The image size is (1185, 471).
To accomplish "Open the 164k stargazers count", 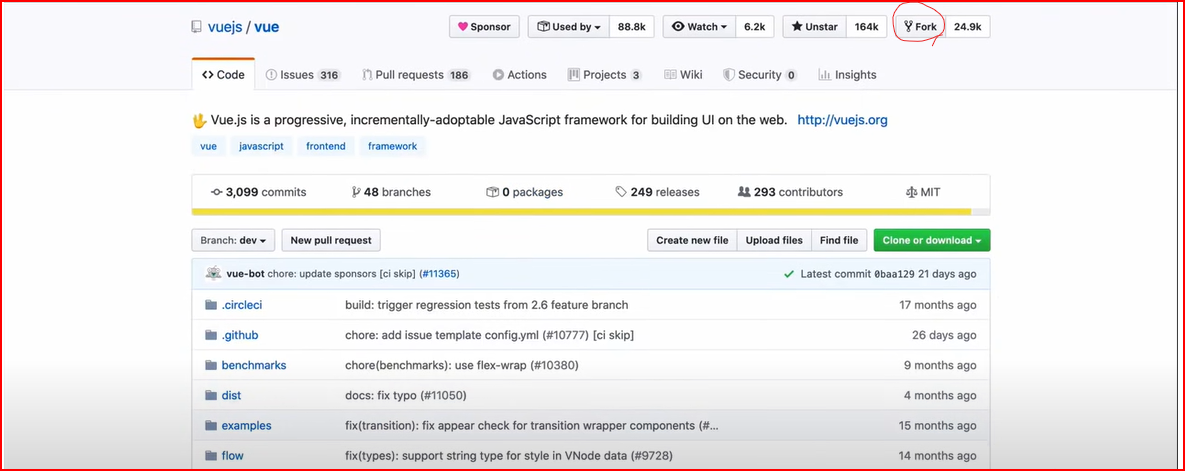I will pos(866,26).
